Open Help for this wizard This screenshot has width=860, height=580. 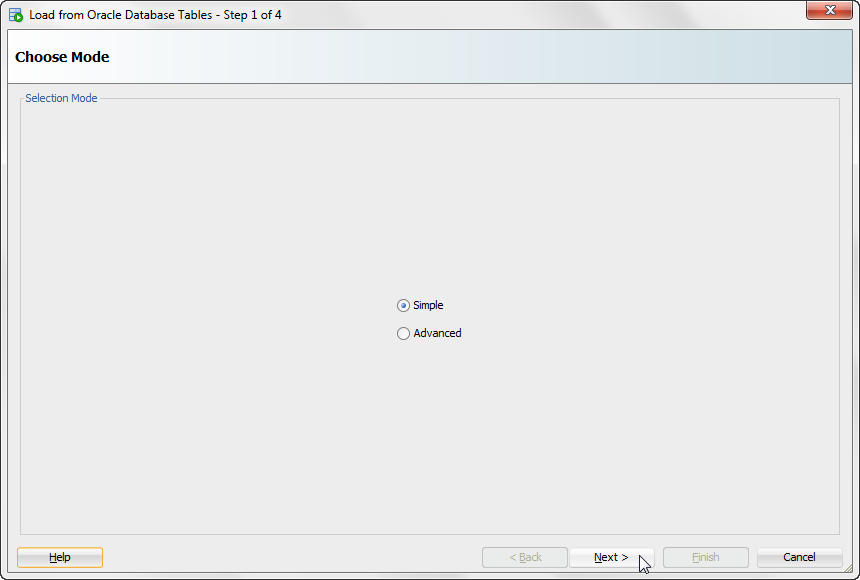coord(60,558)
